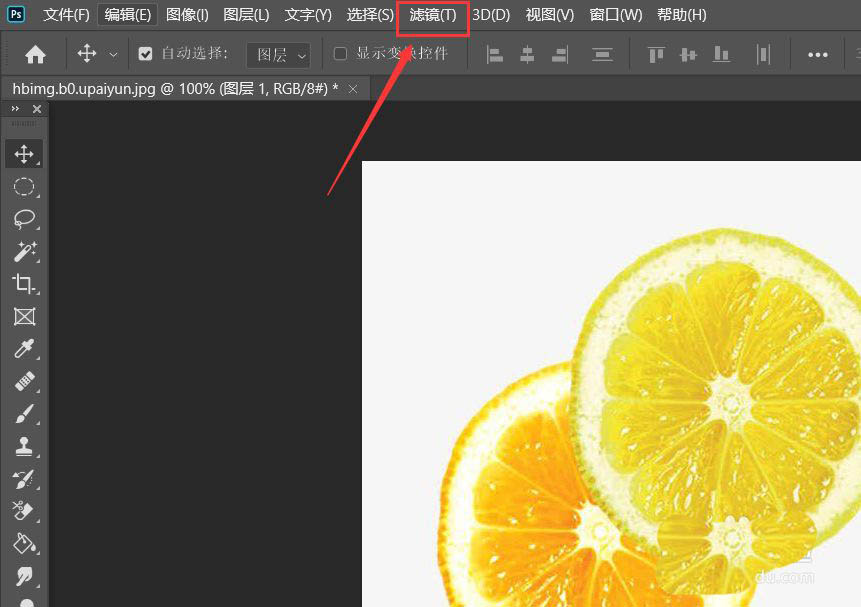The image size is (861, 607).
Task: Align top edges icon
Action: [x=656, y=54]
